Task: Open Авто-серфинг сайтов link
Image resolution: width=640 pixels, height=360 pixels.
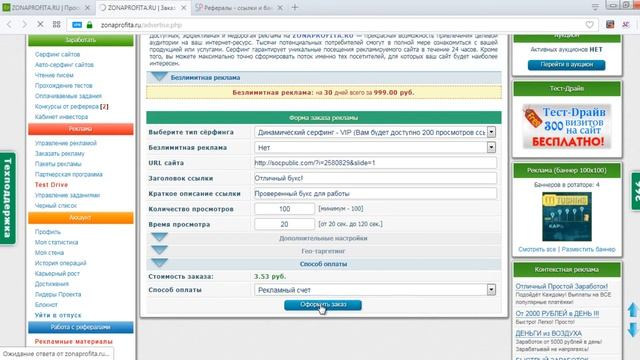Action: 64,64
